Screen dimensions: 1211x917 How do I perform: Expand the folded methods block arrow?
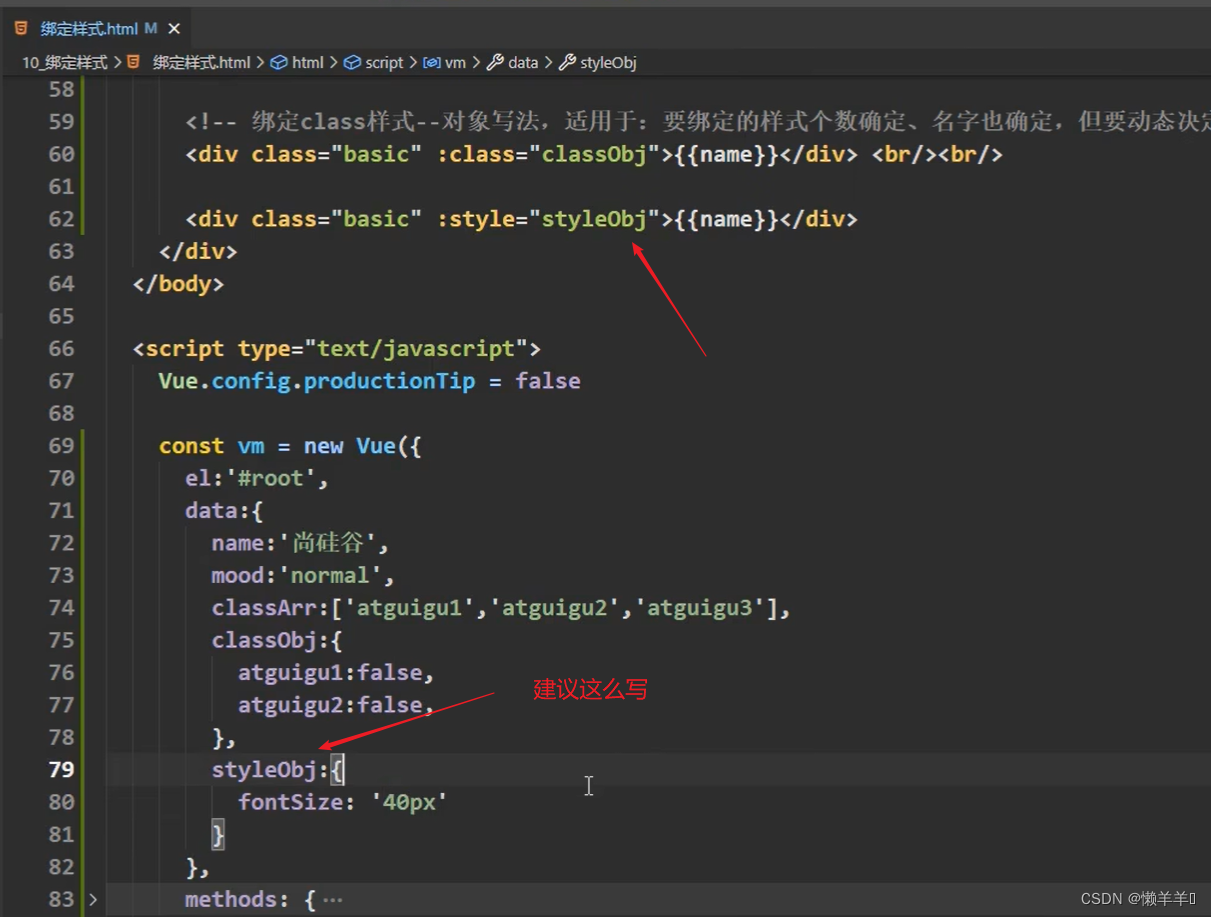93,899
